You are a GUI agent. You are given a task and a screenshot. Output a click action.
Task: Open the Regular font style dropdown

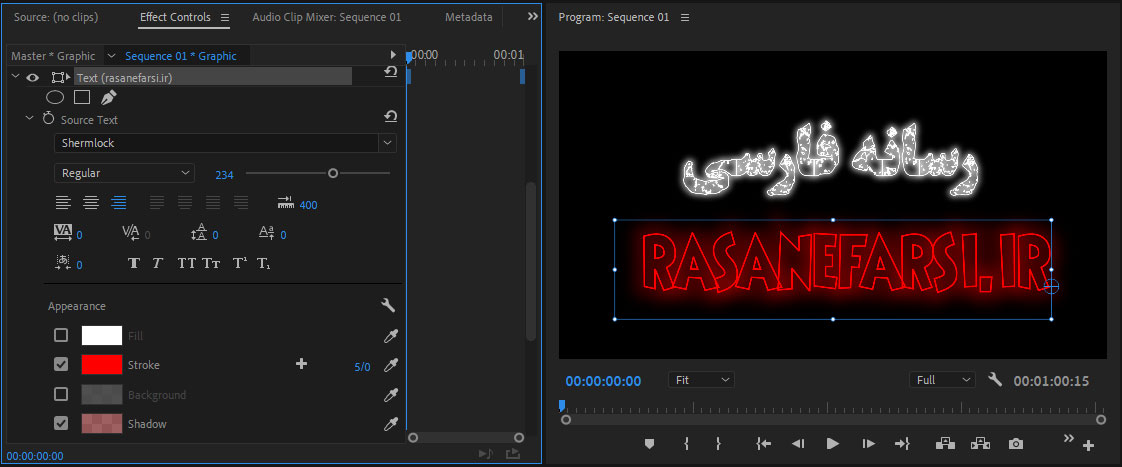pyautogui.click(x=124, y=172)
